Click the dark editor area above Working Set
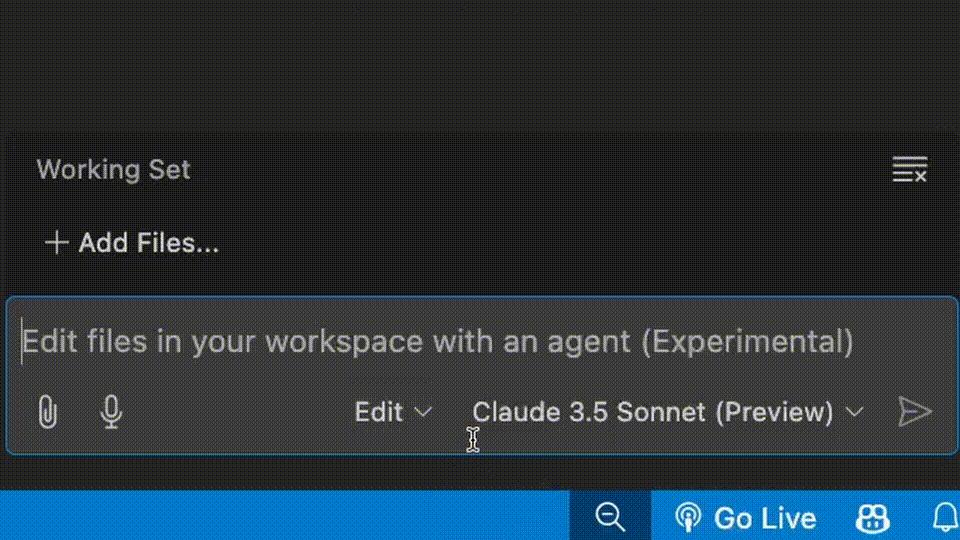 coord(480,65)
